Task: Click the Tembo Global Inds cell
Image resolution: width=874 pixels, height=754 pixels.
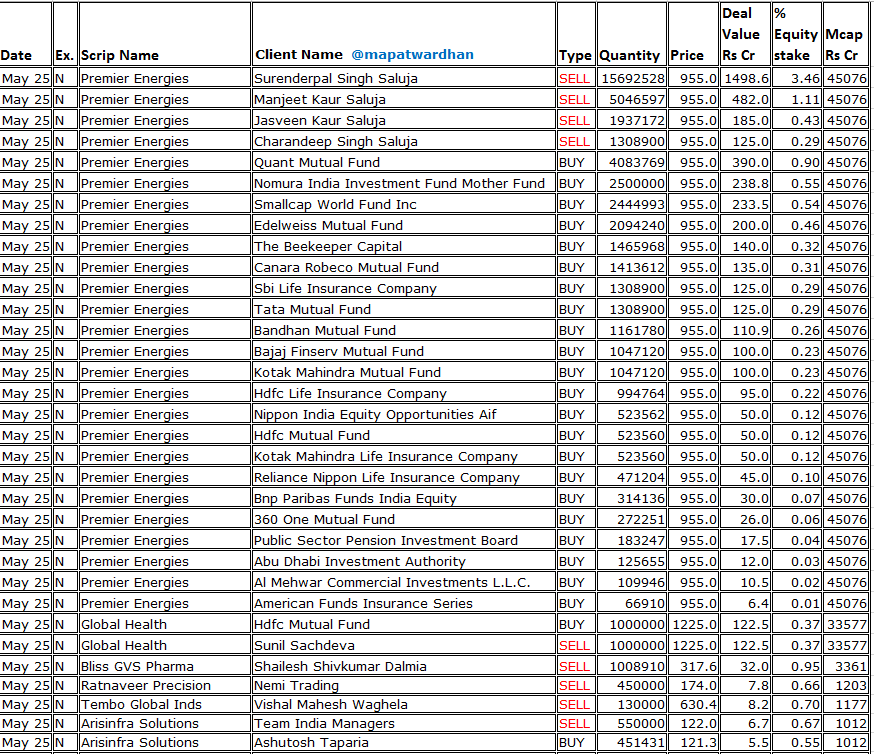Action: pos(164,704)
